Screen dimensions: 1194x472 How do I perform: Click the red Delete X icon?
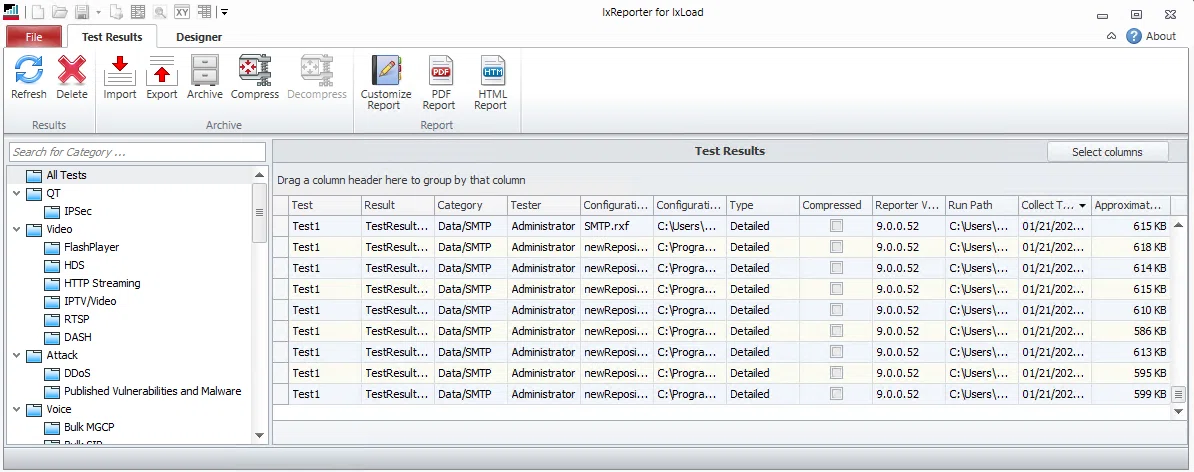tap(72, 70)
